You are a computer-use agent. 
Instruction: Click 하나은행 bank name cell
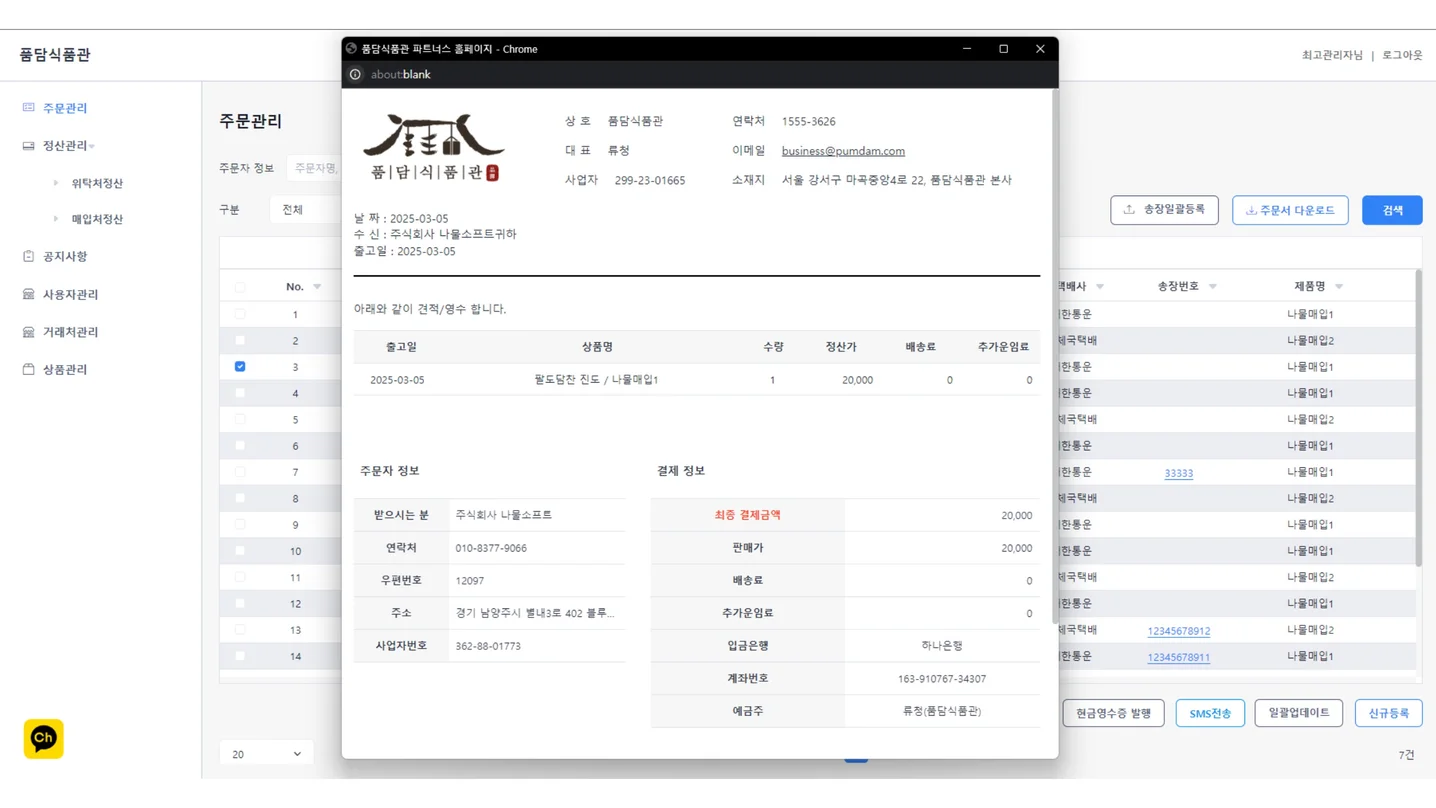[942, 646]
